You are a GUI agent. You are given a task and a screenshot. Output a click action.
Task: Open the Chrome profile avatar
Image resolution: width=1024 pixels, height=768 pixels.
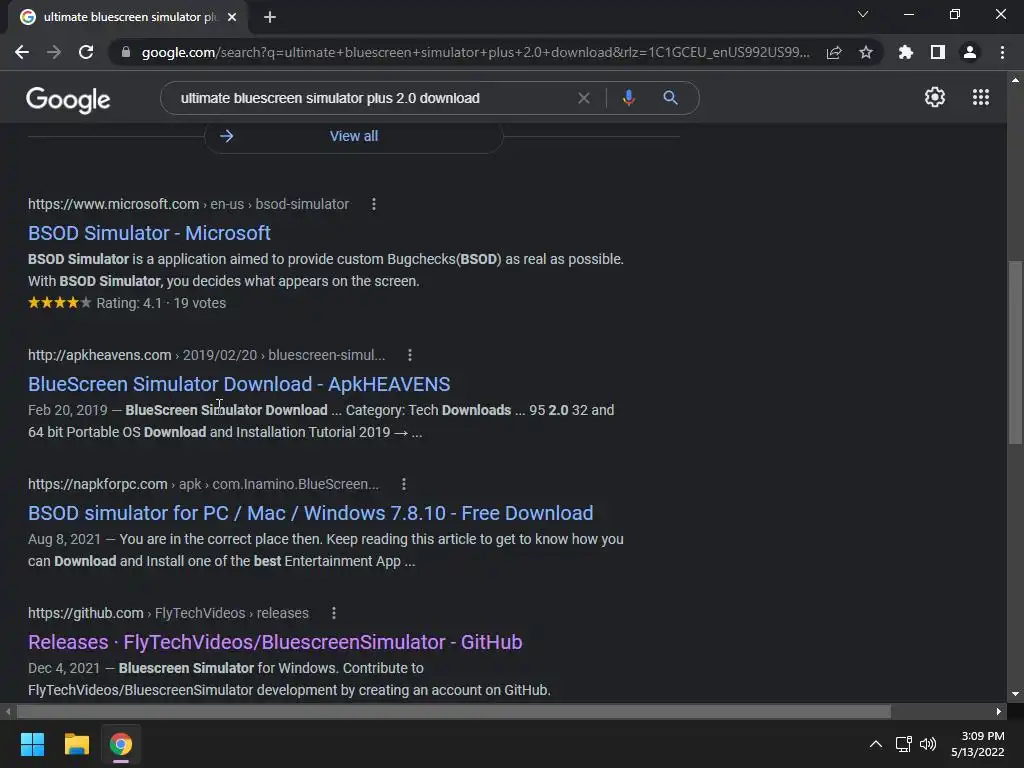[970, 52]
